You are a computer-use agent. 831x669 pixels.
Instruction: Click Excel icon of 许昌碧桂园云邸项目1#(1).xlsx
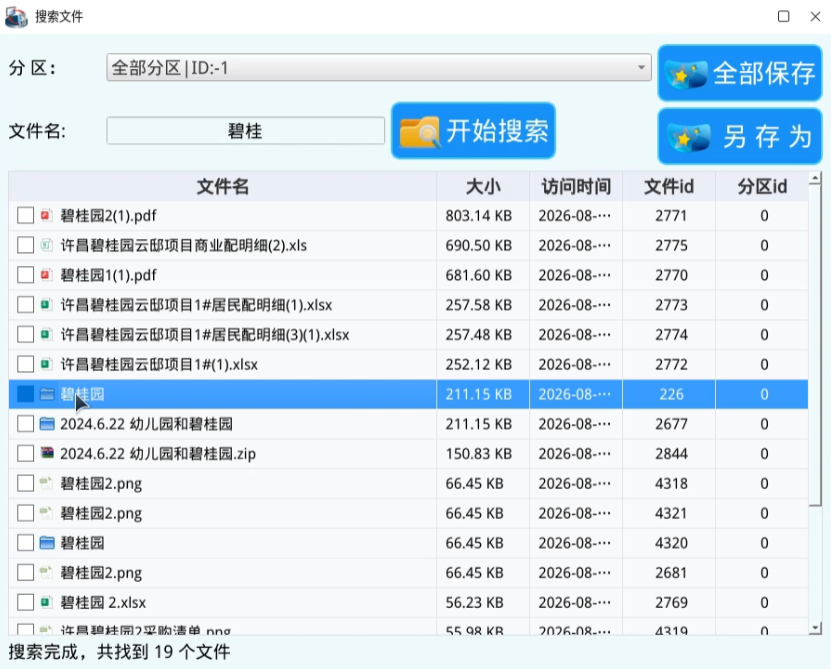47,364
